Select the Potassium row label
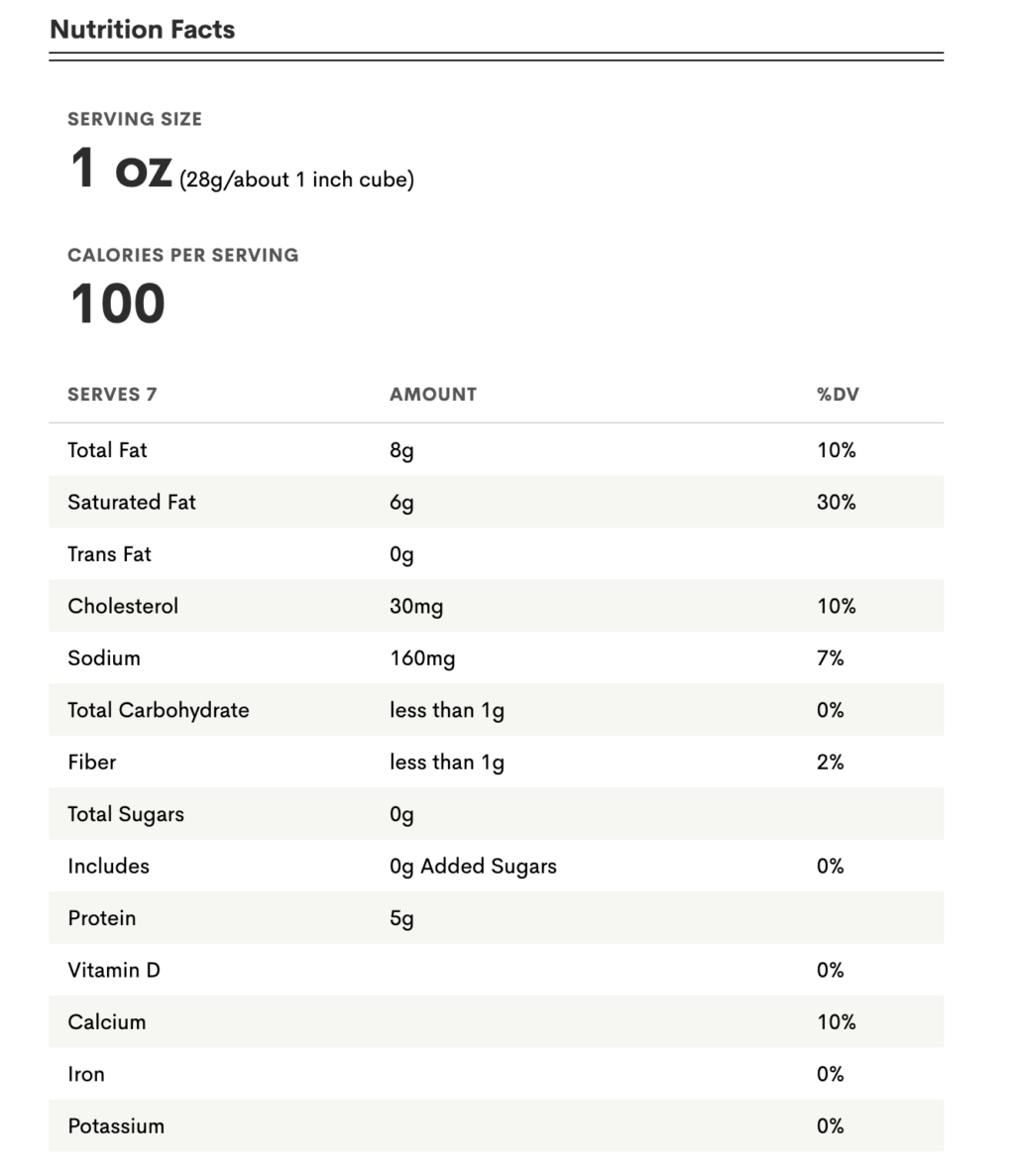The height and width of the screenshot is (1176, 1015). coord(116,1125)
